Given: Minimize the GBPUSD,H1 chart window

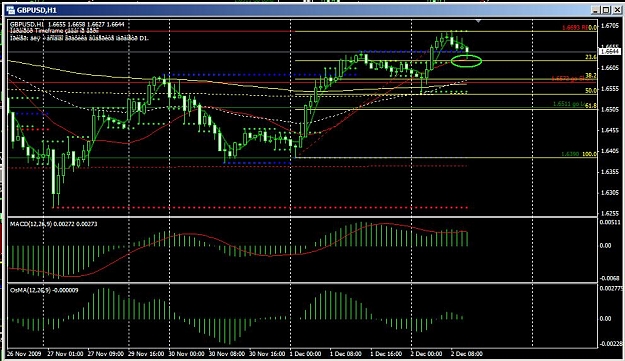Looking at the screenshot, I should pyautogui.click(x=596, y=10).
